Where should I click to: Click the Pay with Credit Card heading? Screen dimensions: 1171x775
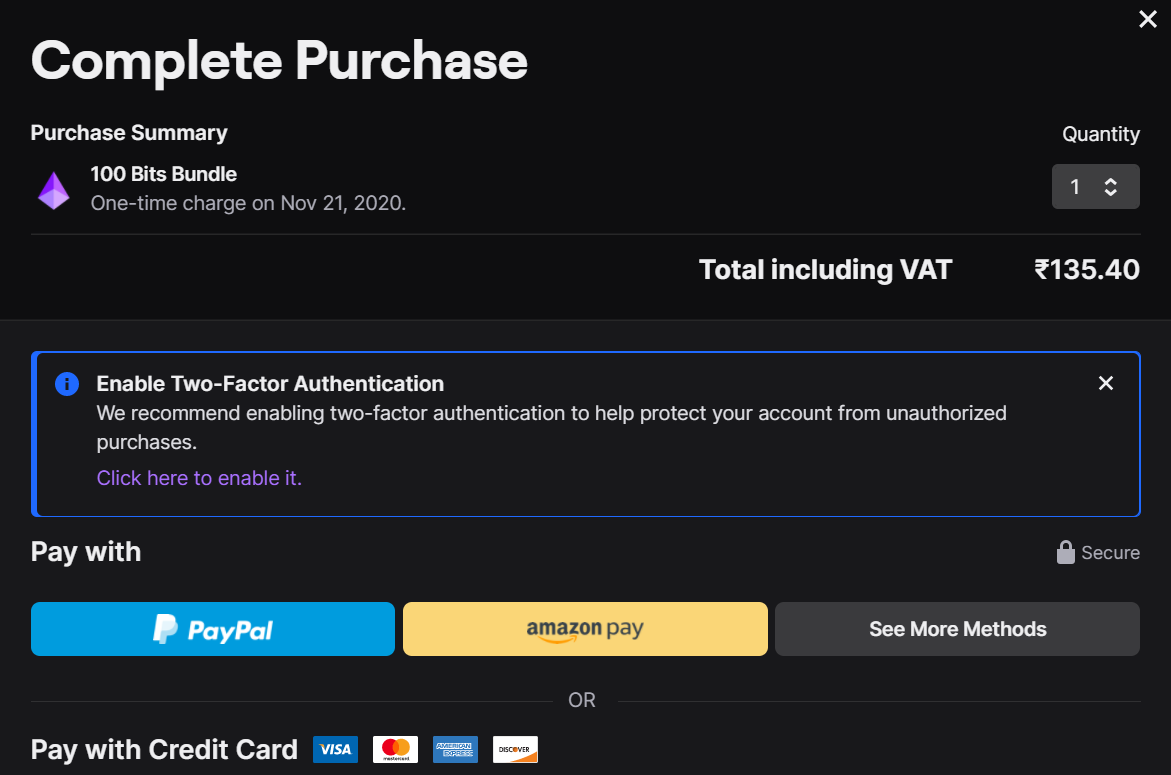coord(164,750)
